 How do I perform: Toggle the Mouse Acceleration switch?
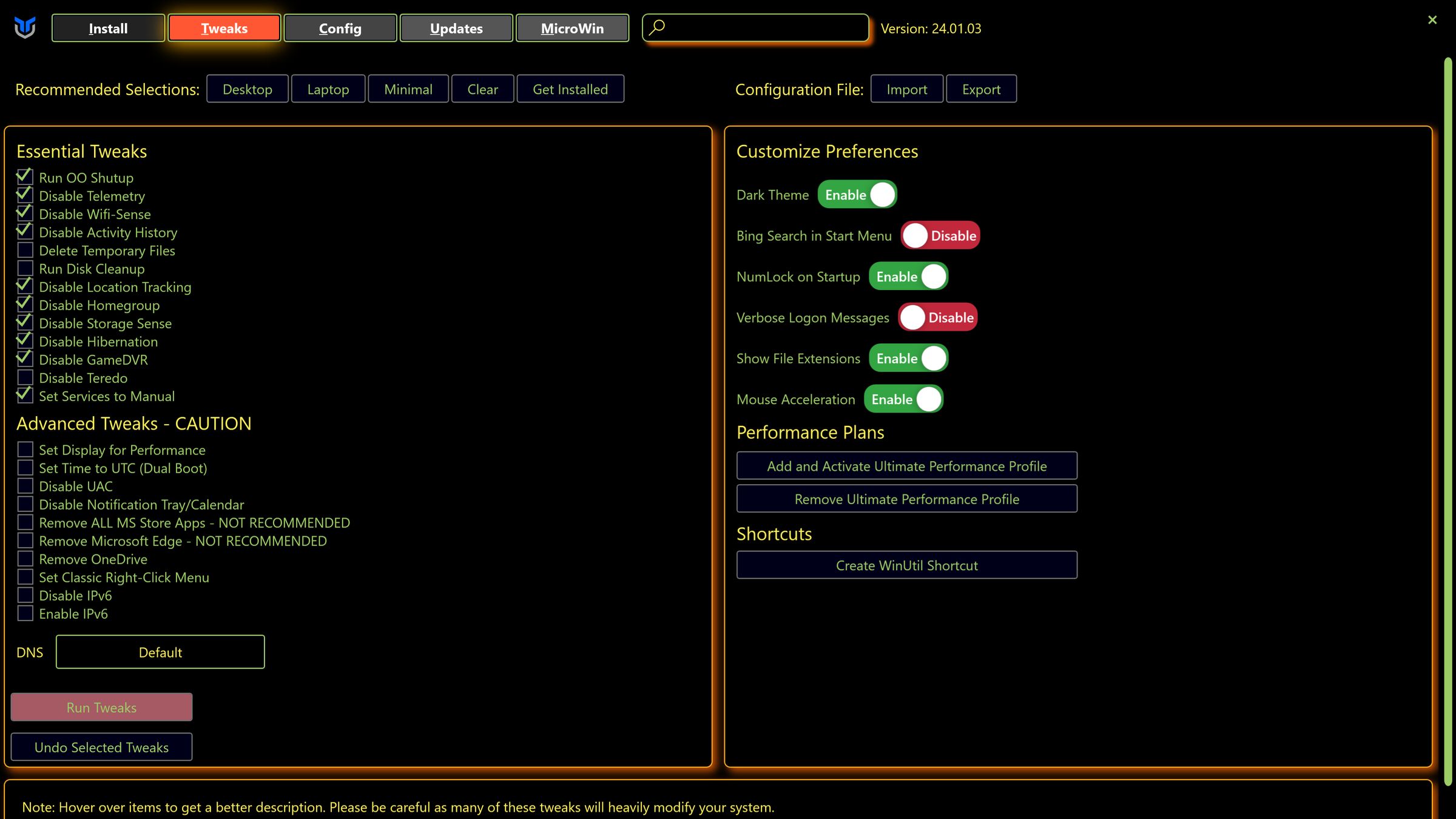pyautogui.click(x=903, y=399)
